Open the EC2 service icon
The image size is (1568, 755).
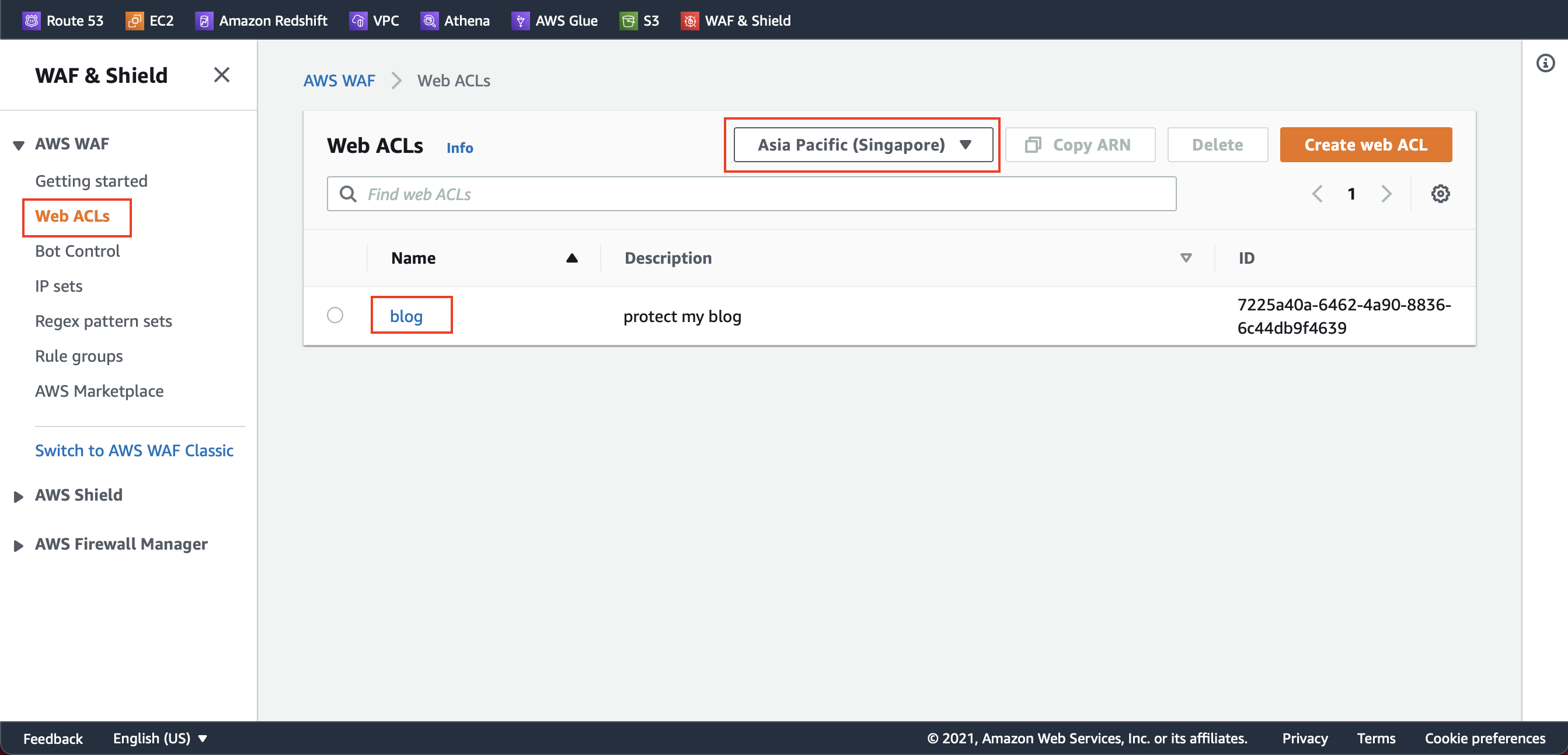click(134, 20)
